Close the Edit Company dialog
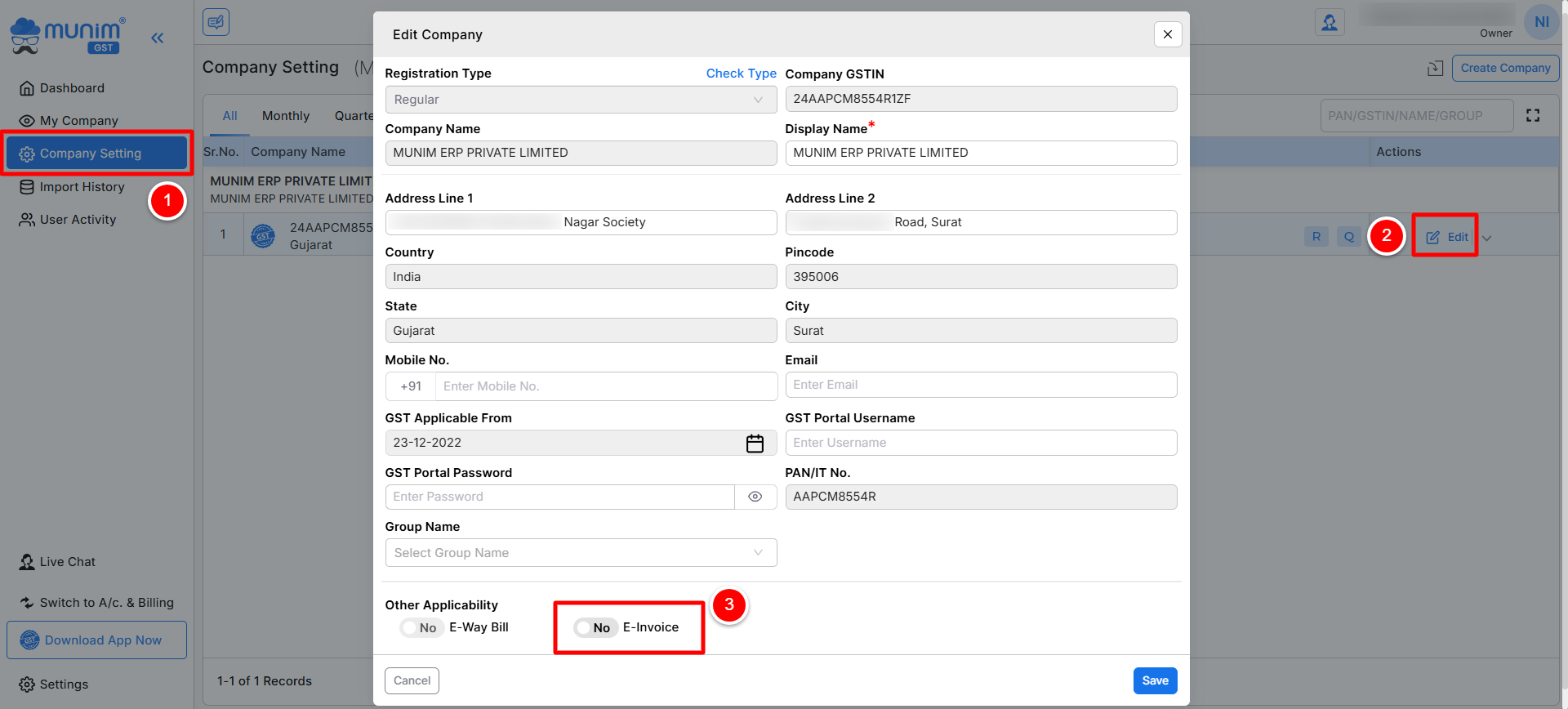 click(1168, 34)
